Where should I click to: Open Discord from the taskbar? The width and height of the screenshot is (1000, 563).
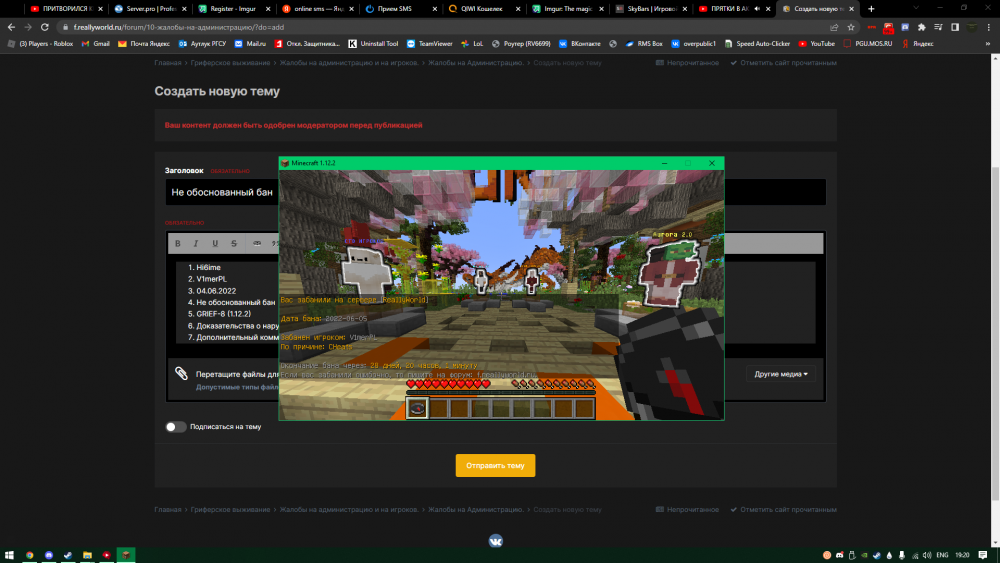pyautogui.click(x=48, y=555)
